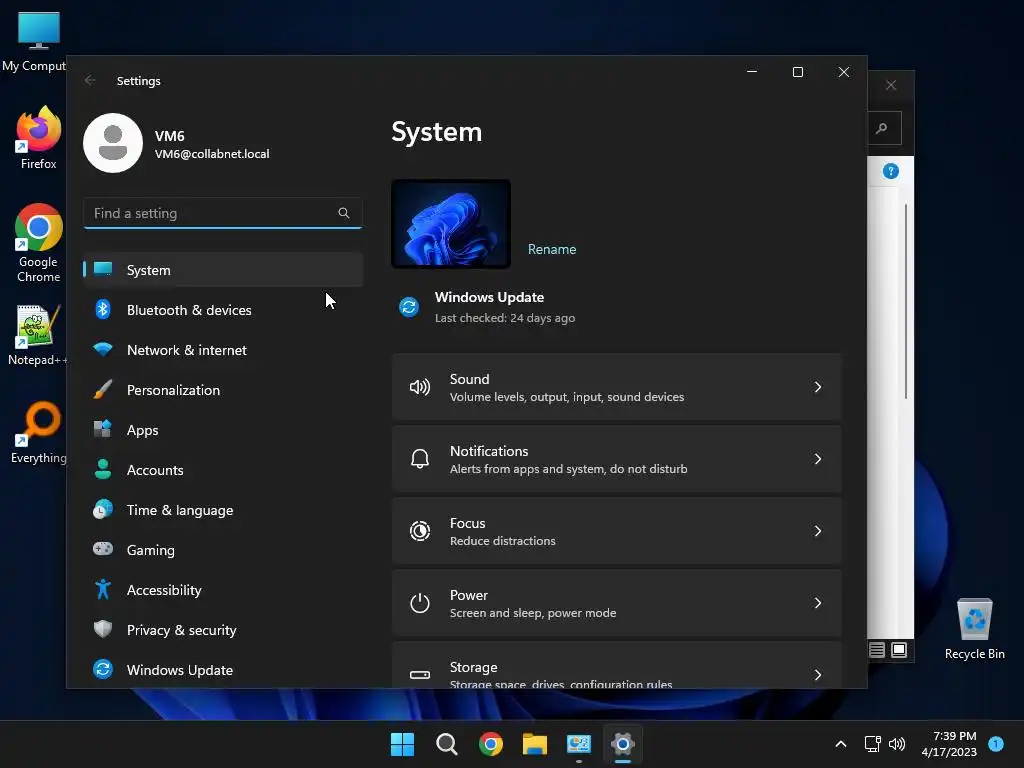Open the Sound settings card

coord(616,387)
